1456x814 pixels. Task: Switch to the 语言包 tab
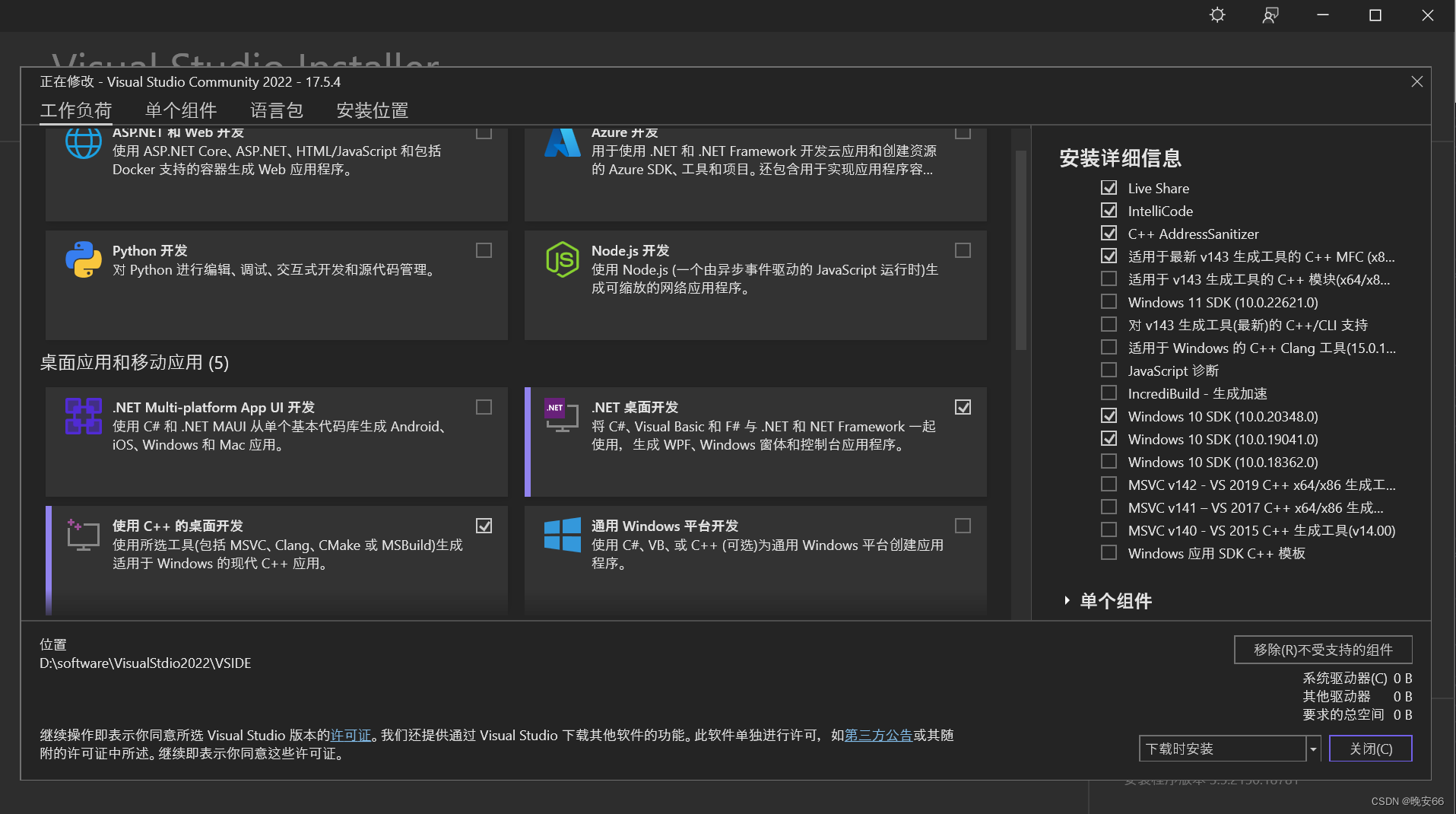point(276,110)
